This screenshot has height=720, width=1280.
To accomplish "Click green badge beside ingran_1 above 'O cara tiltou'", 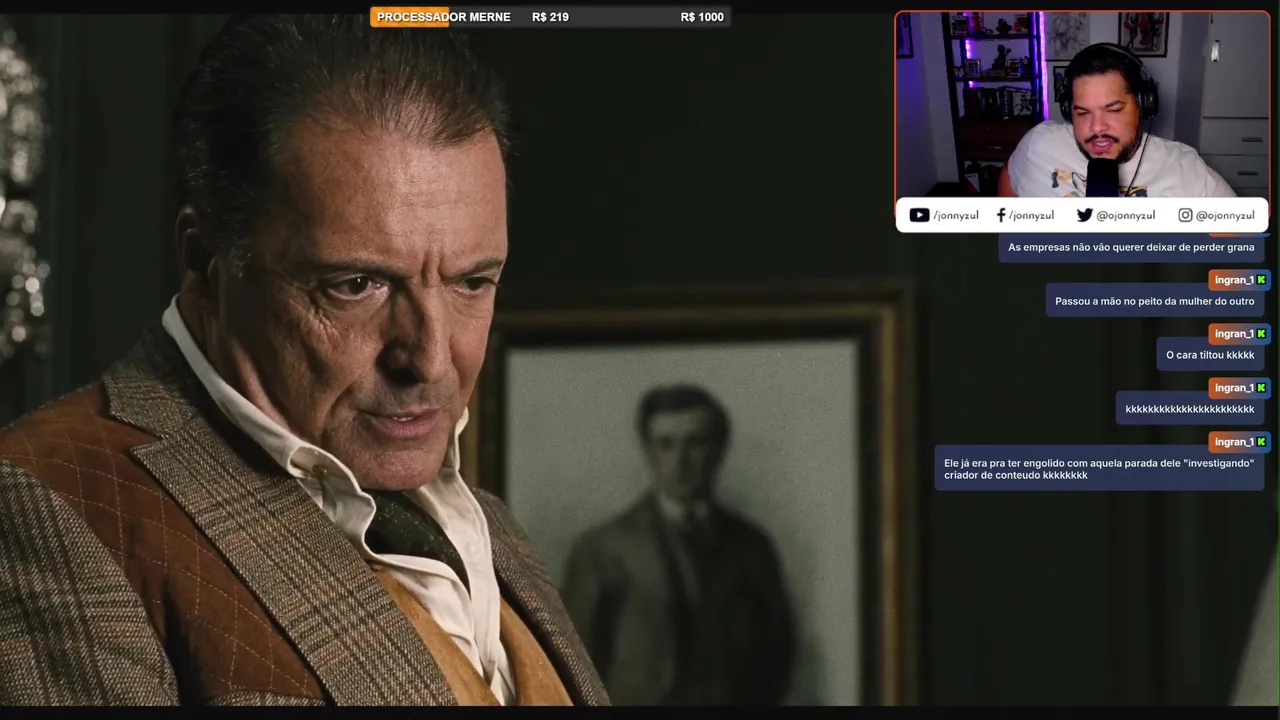I will [1261, 334].
